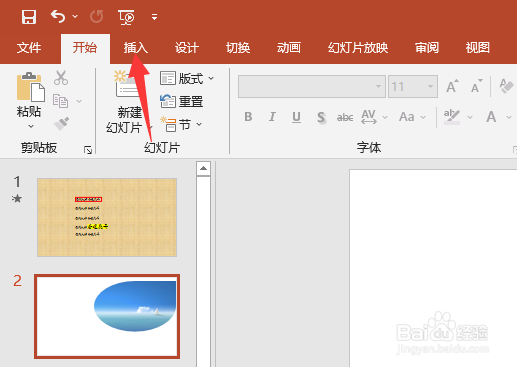The width and height of the screenshot is (517, 367).
Task: Apply font color A button
Action: 491,117
